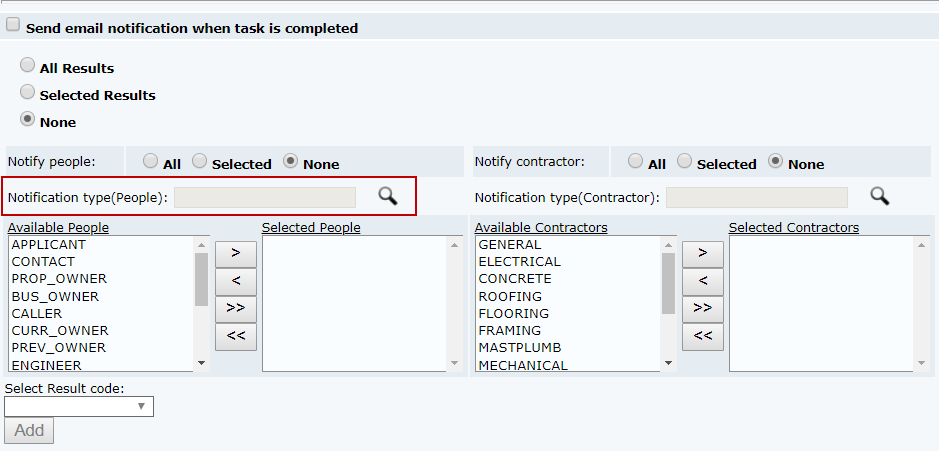Click the Notification type(Contractor) search magnifier icon
The height and width of the screenshot is (451, 939).
click(x=879, y=196)
